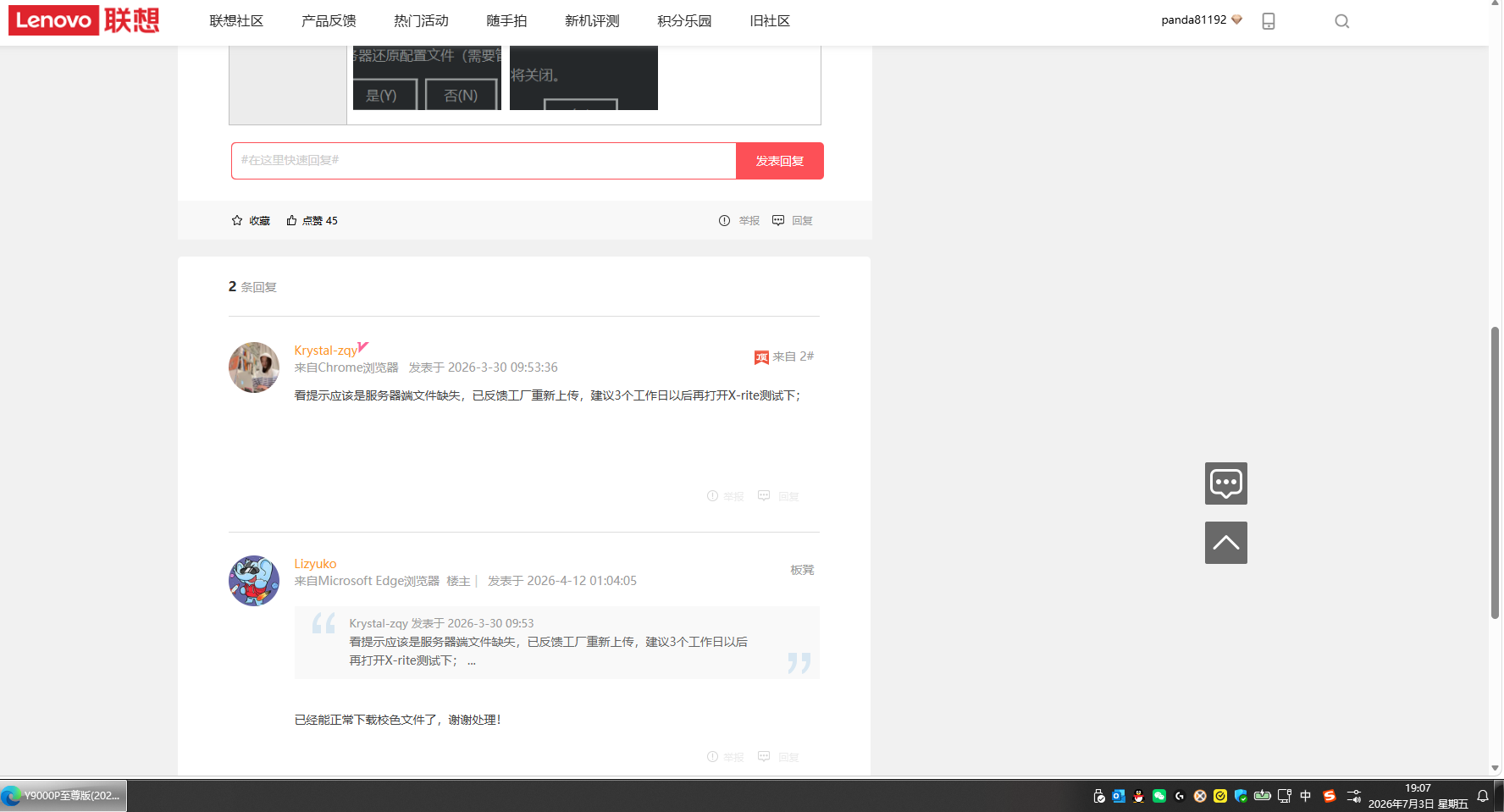Image resolution: width=1504 pixels, height=812 pixels.
Task: Click the main post 举报 report icon
Action: point(724,220)
